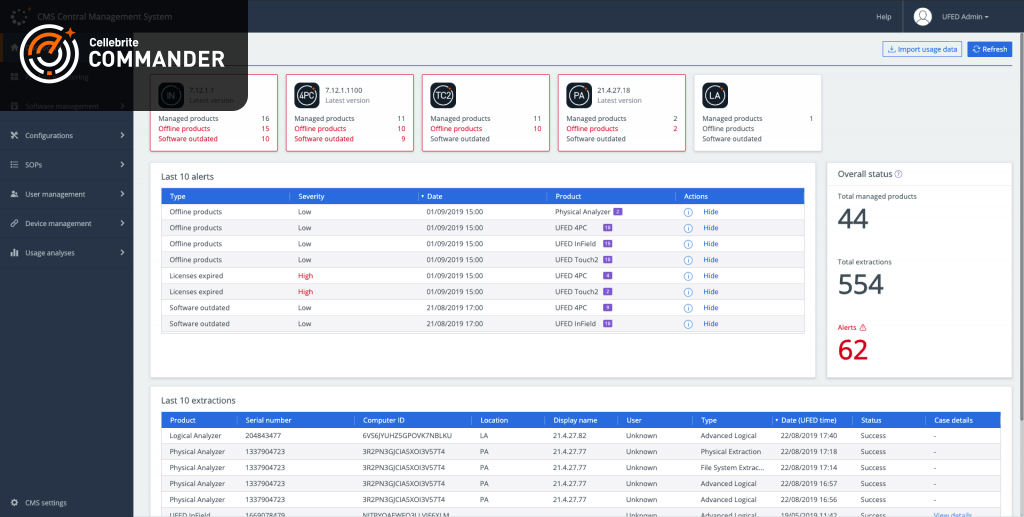Click serial number 204843477
The width and height of the screenshot is (1024, 517).
264,435
